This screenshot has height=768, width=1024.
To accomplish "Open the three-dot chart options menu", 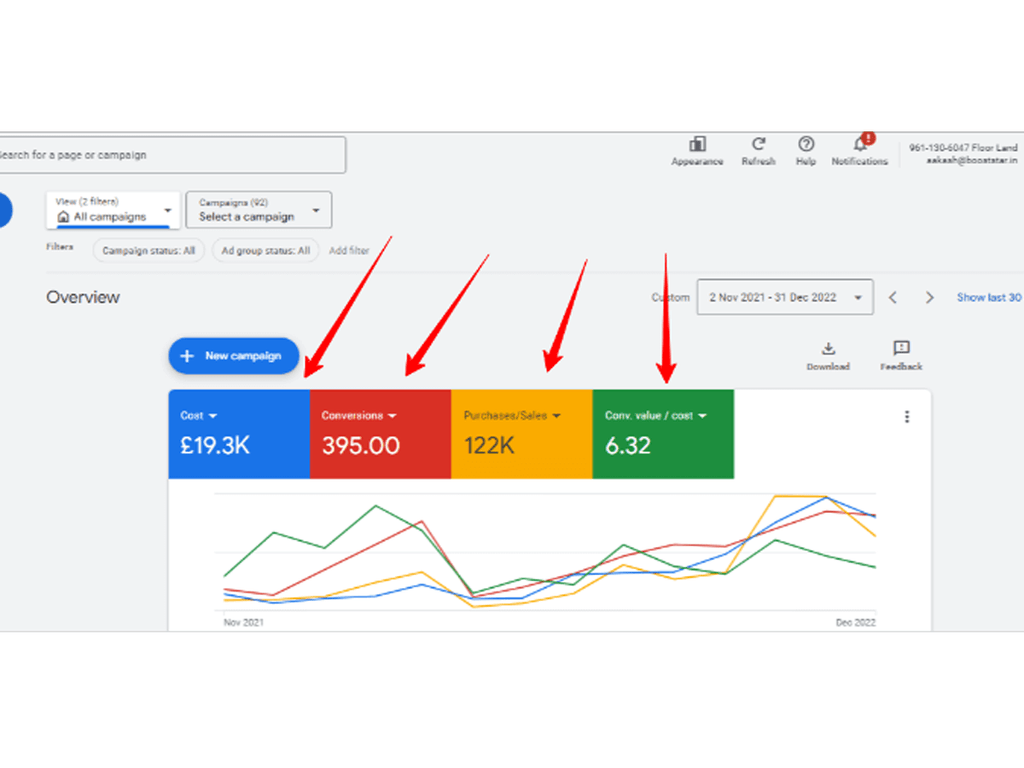I will (x=907, y=417).
